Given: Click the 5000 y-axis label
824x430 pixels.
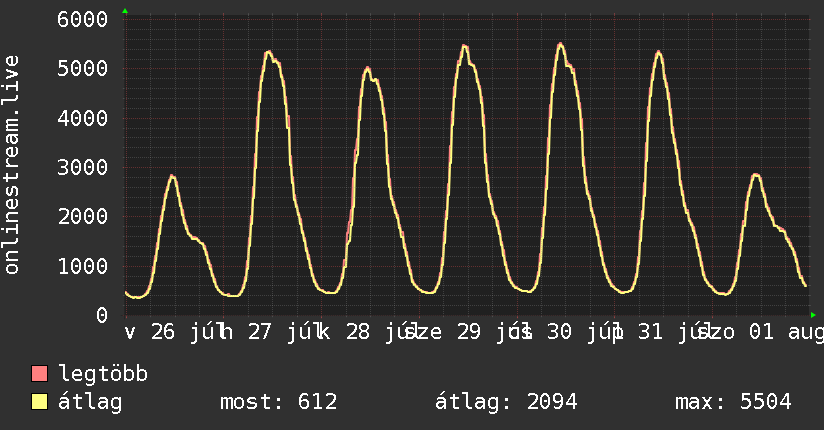Looking at the screenshot, I should 83,68.
